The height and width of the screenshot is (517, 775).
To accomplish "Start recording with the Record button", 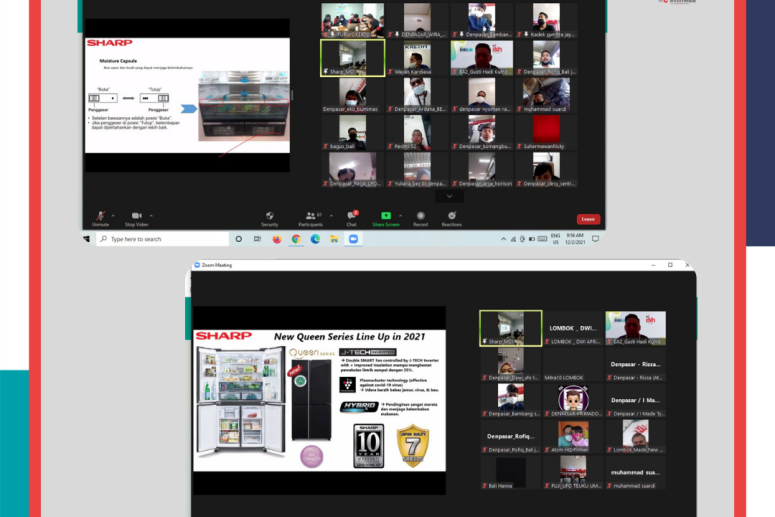I will [x=421, y=218].
